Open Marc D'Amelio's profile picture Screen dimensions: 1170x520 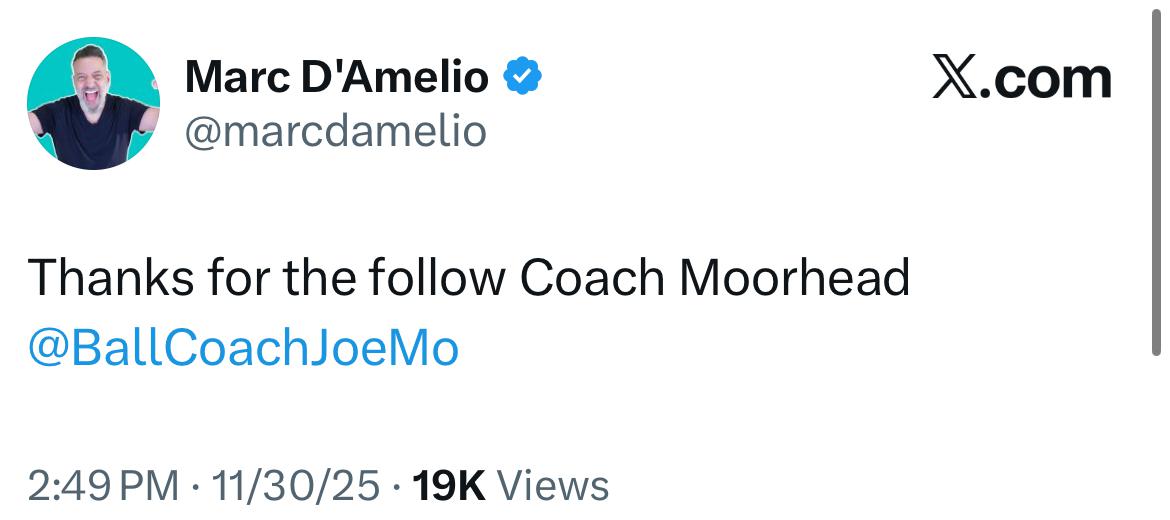pos(93,103)
